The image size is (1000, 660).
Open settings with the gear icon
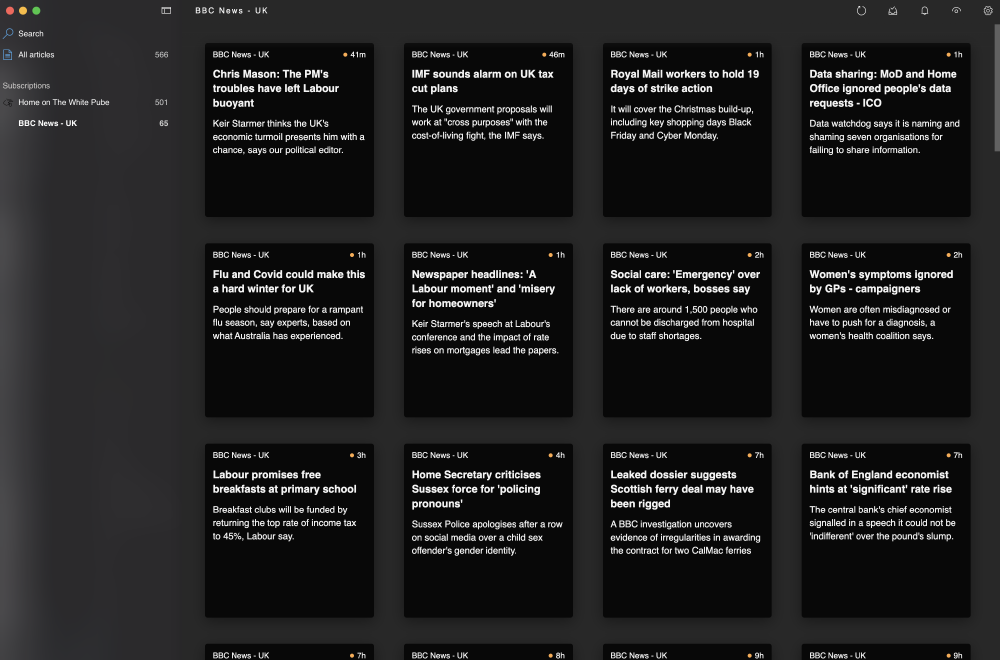click(x=988, y=10)
